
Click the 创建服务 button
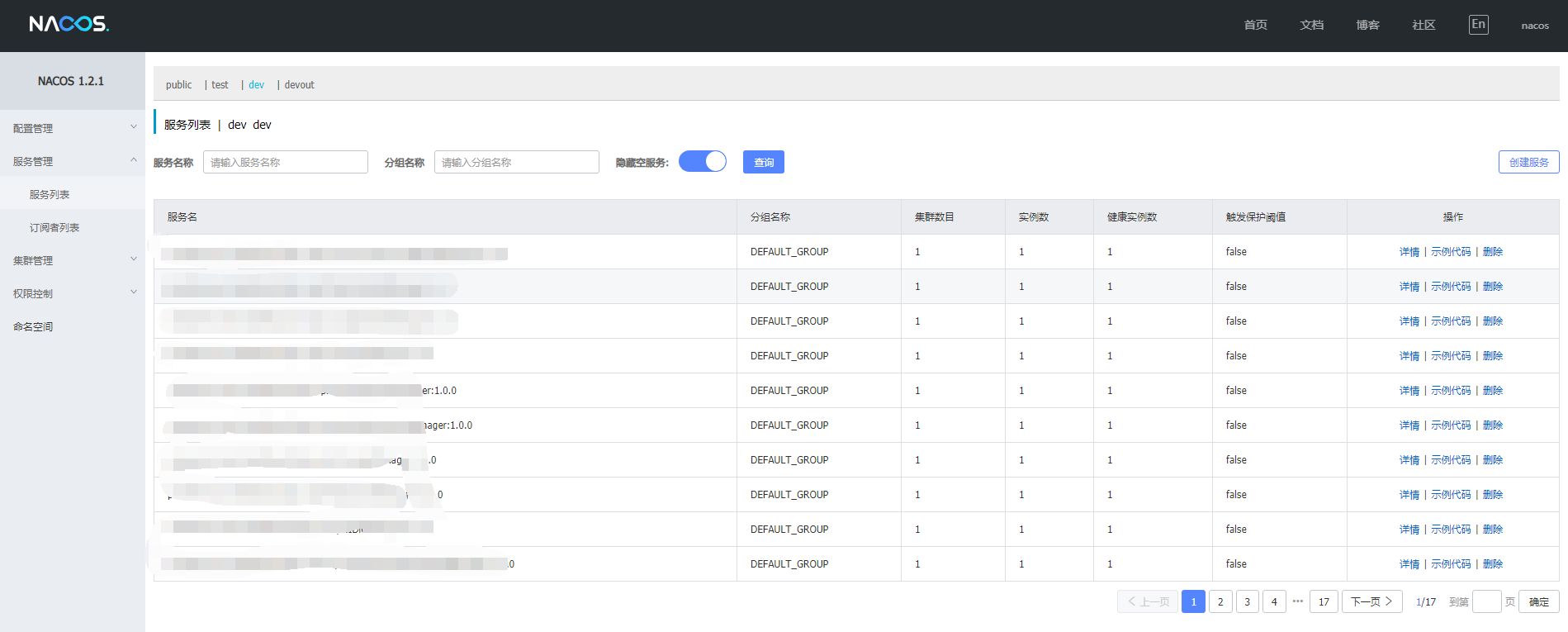[1528, 162]
